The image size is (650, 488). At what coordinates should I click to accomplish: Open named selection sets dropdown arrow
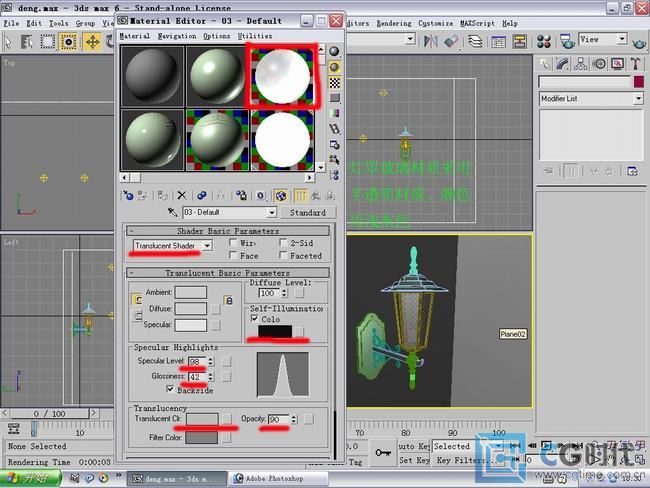pos(410,39)
